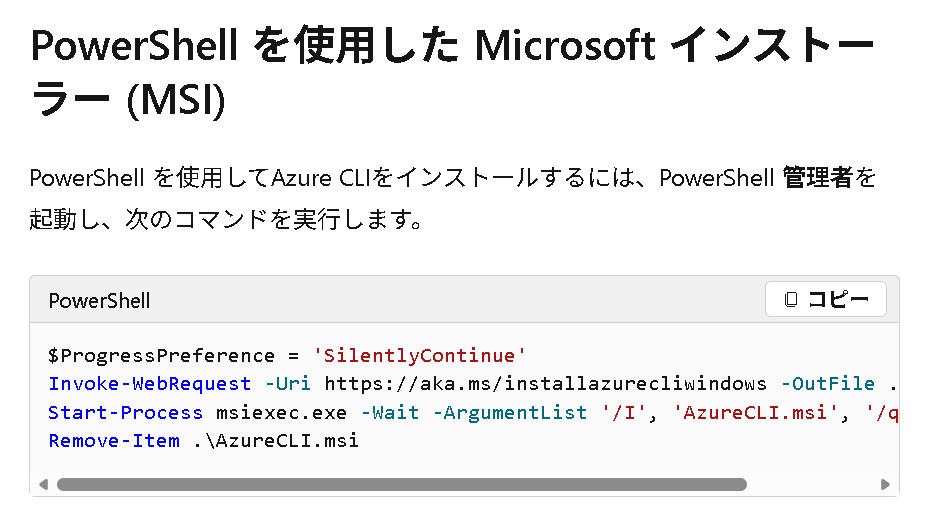The image size is (939, 513).
Task: Click the -OutFile parameter in the code
Action: 827,384
